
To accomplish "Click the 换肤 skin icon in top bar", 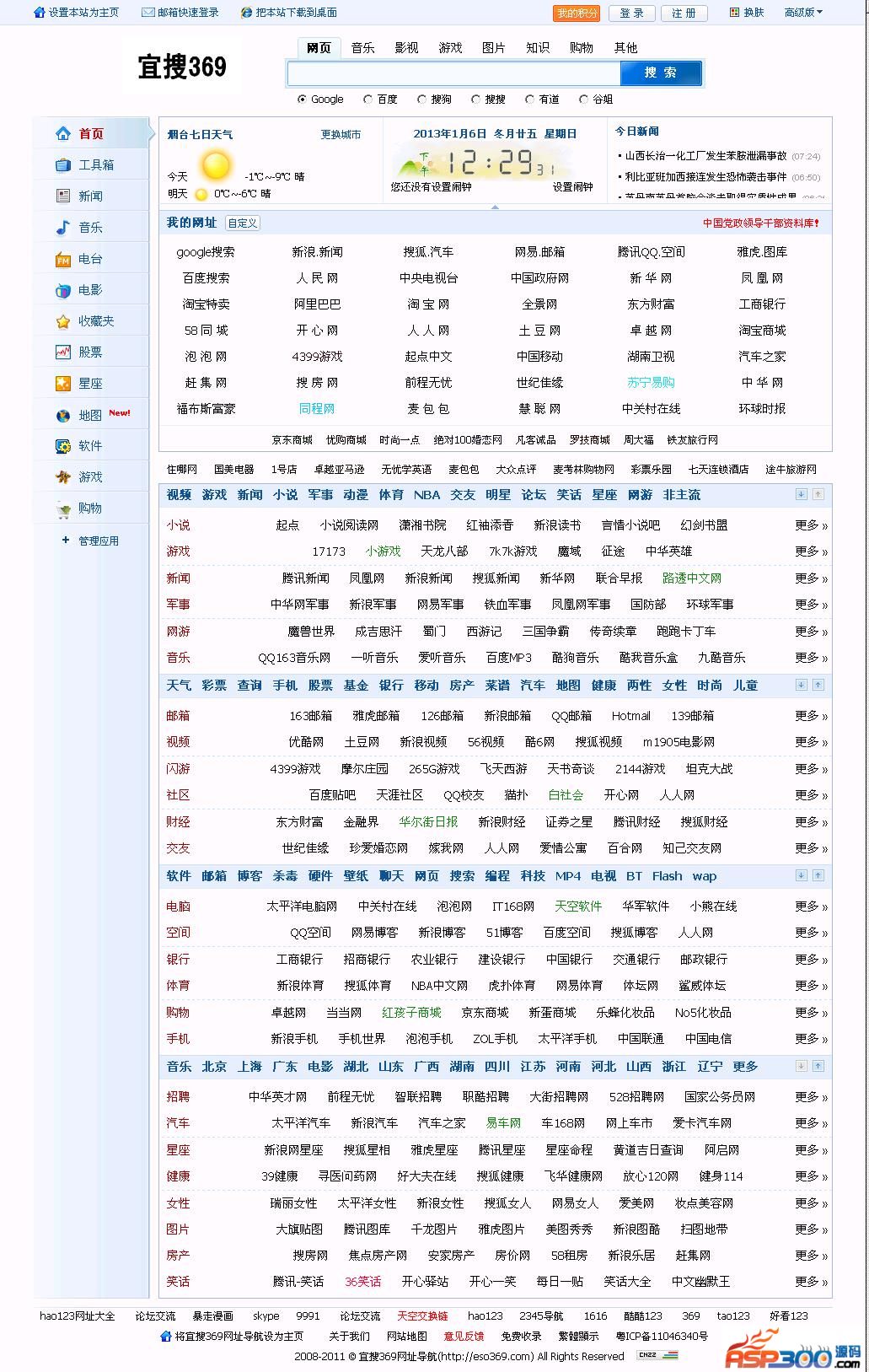I will 734,13.
